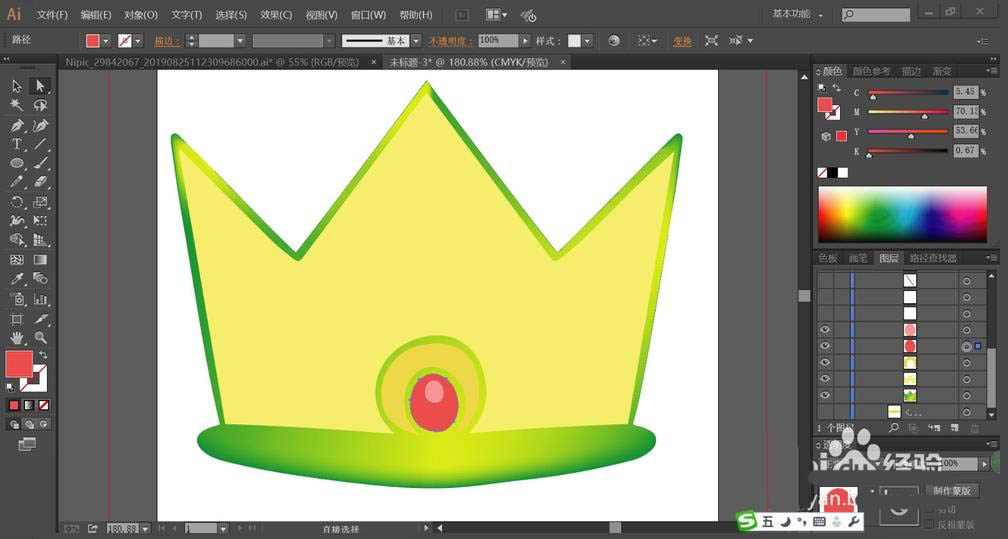Set paint mode to solid Color
This screenshot has height=539, width=1008.
pyautogui.click(x=14, y=405)
